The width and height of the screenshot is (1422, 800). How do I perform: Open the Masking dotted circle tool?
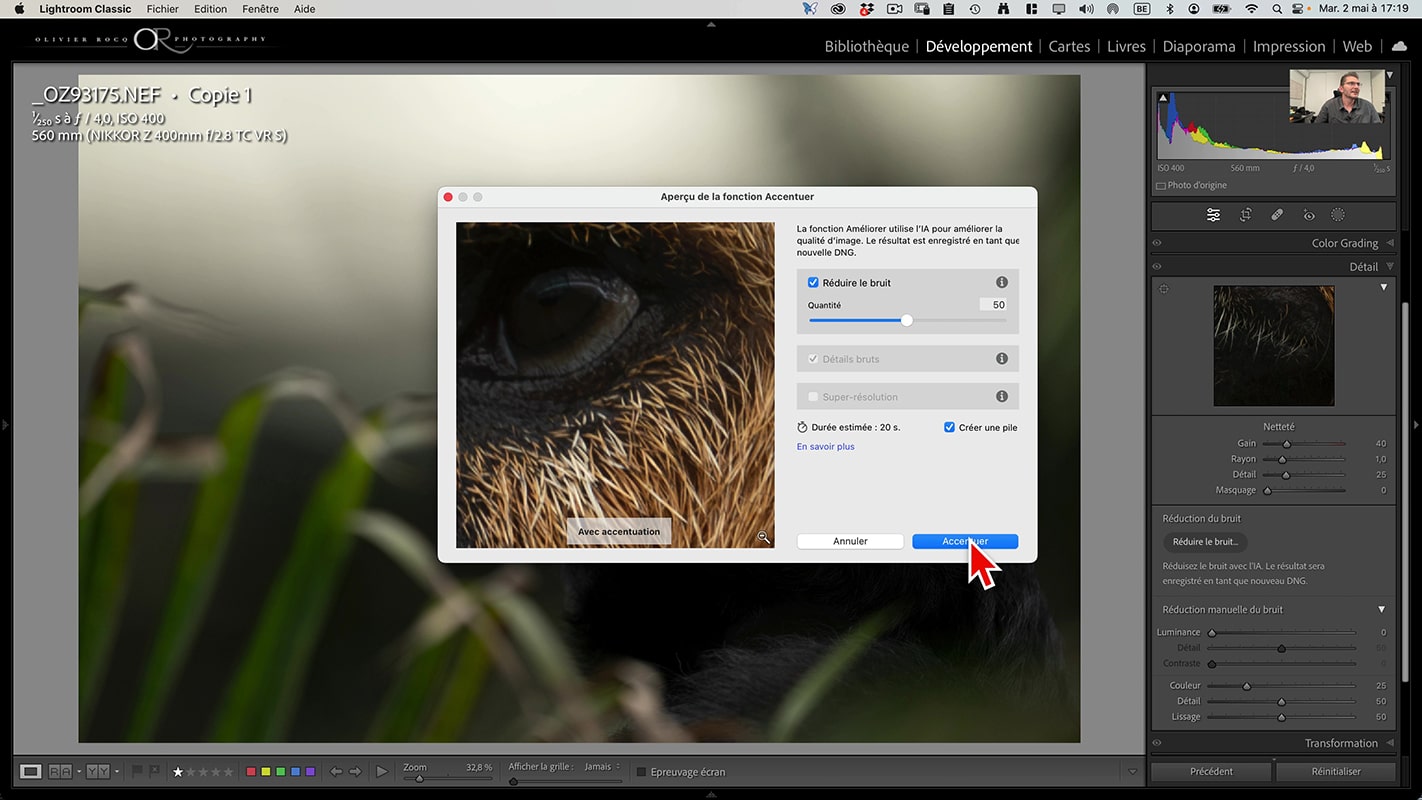click(1338, 215)
